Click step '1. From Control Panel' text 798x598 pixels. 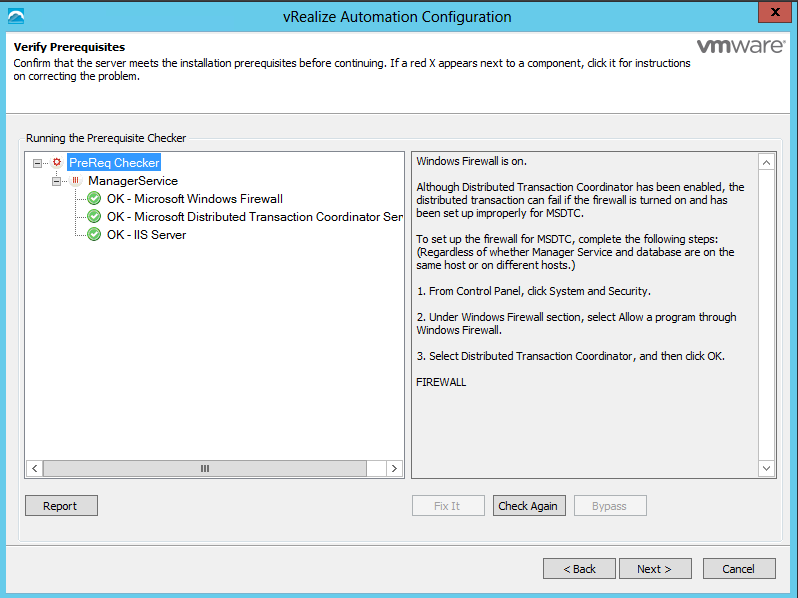tap(533, 291)
